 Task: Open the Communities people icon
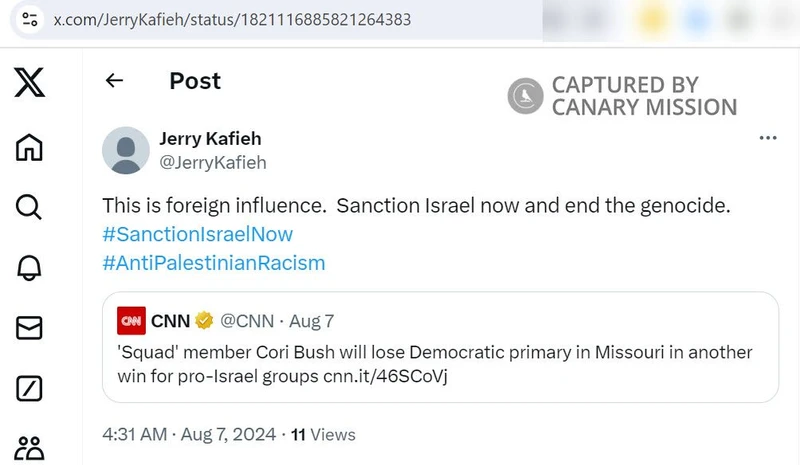(29, 447)
